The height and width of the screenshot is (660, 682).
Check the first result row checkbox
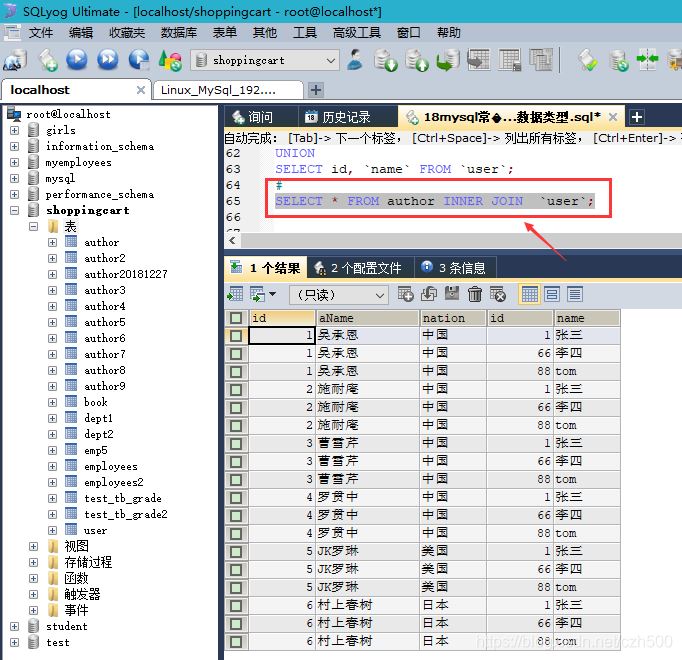235,336
